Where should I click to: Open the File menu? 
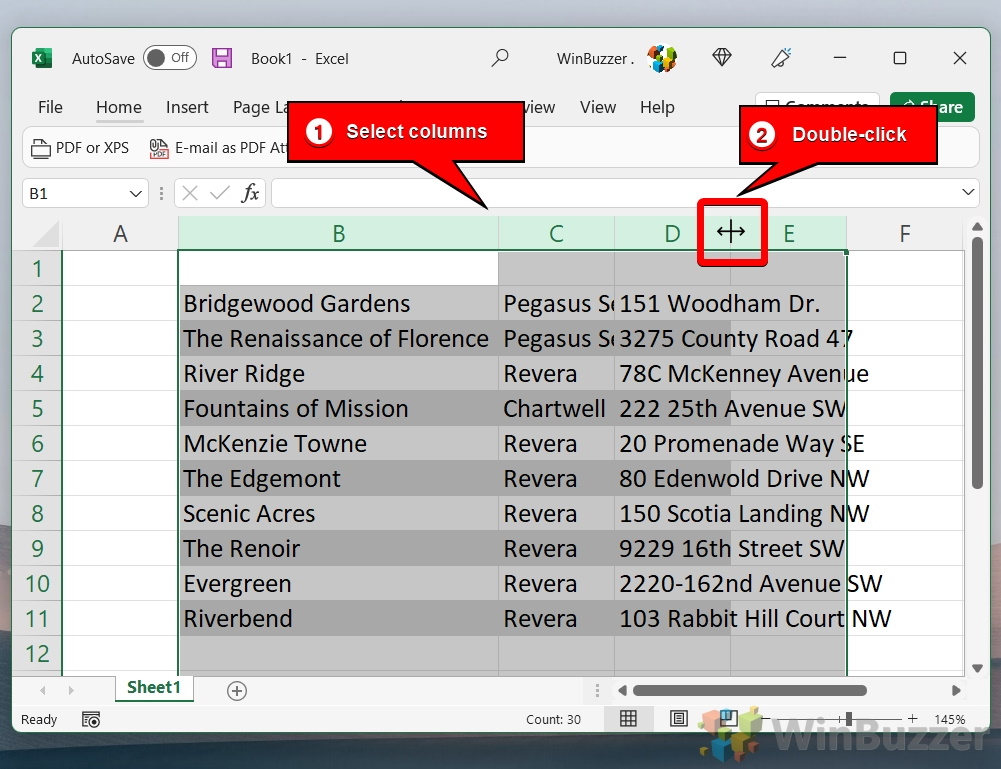pos(50,107)
